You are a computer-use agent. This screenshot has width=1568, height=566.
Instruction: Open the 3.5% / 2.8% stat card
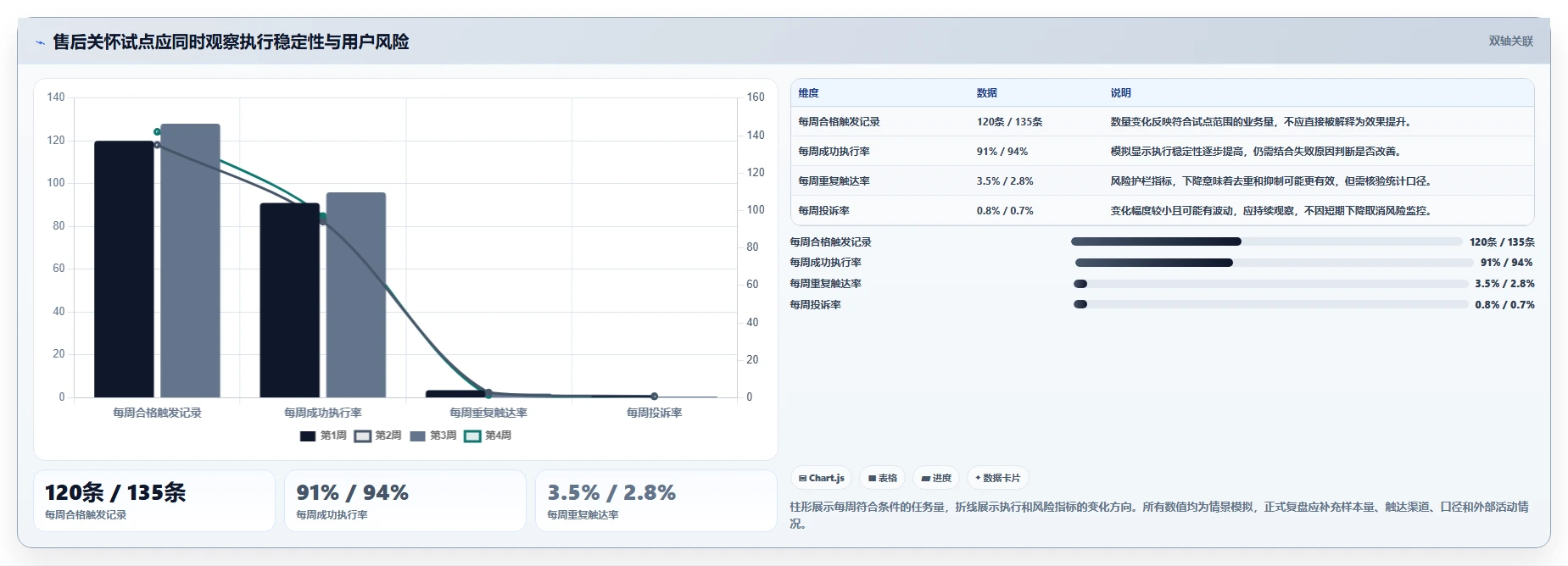(x=656, y=501)
